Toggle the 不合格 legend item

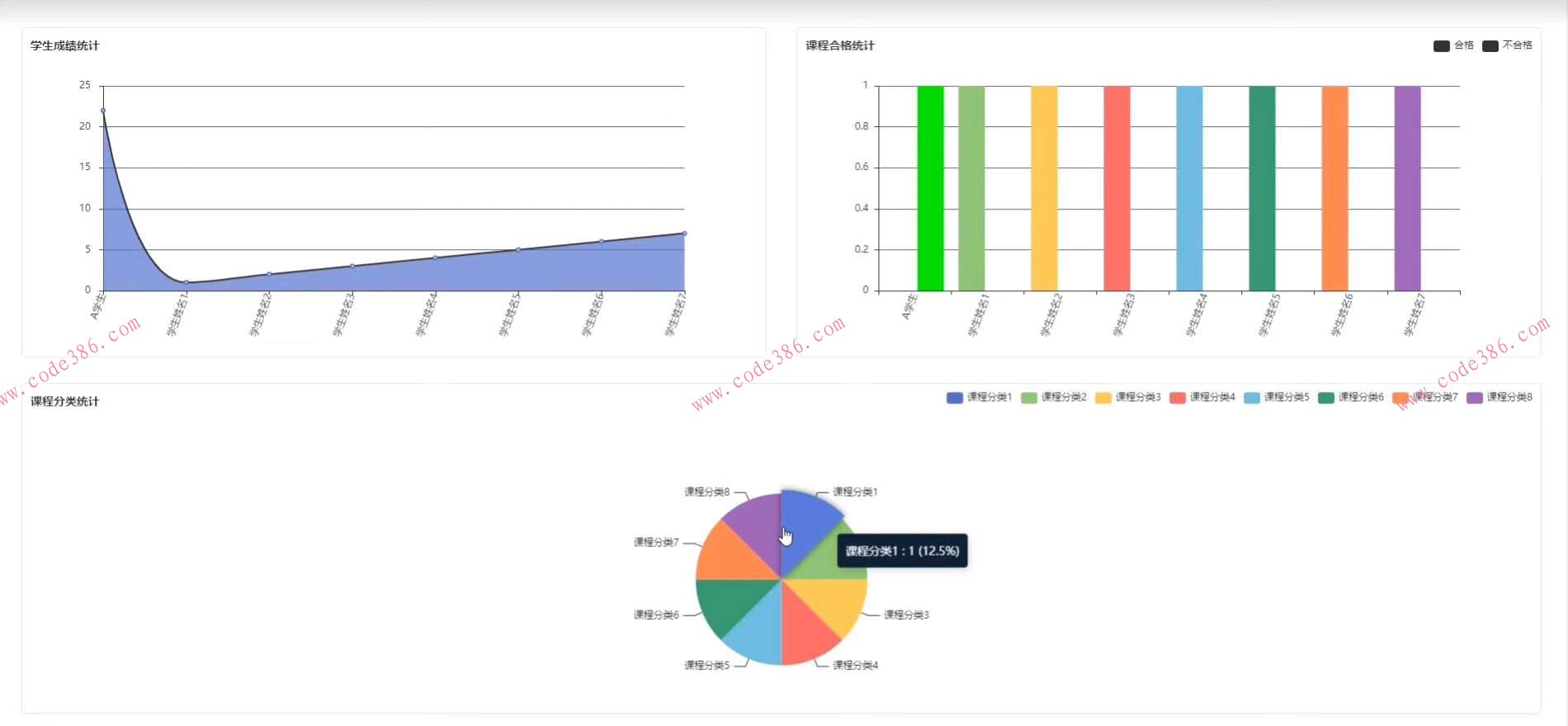click(x=1507, y=45)
